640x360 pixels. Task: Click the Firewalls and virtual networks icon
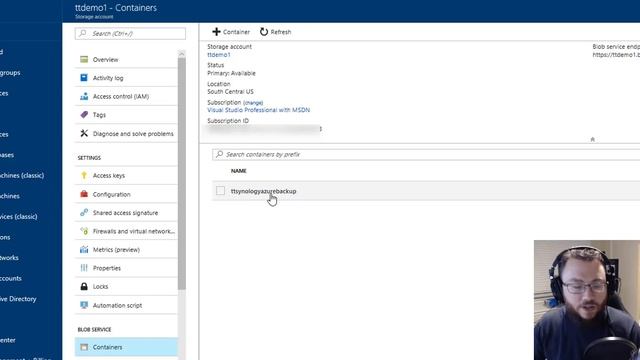pyautogui.click(x=84, y=231)
